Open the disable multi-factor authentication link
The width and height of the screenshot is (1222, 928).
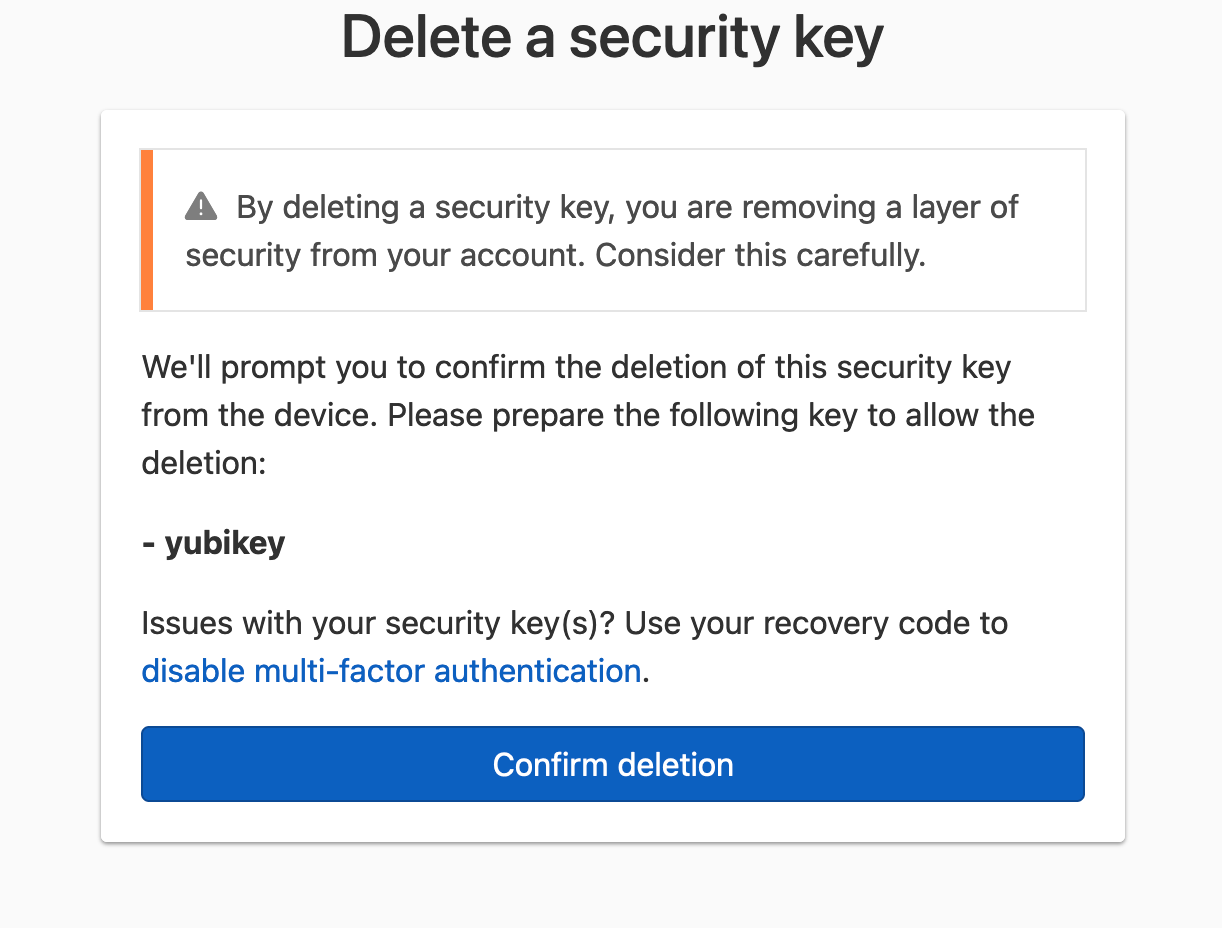point(392,670)
